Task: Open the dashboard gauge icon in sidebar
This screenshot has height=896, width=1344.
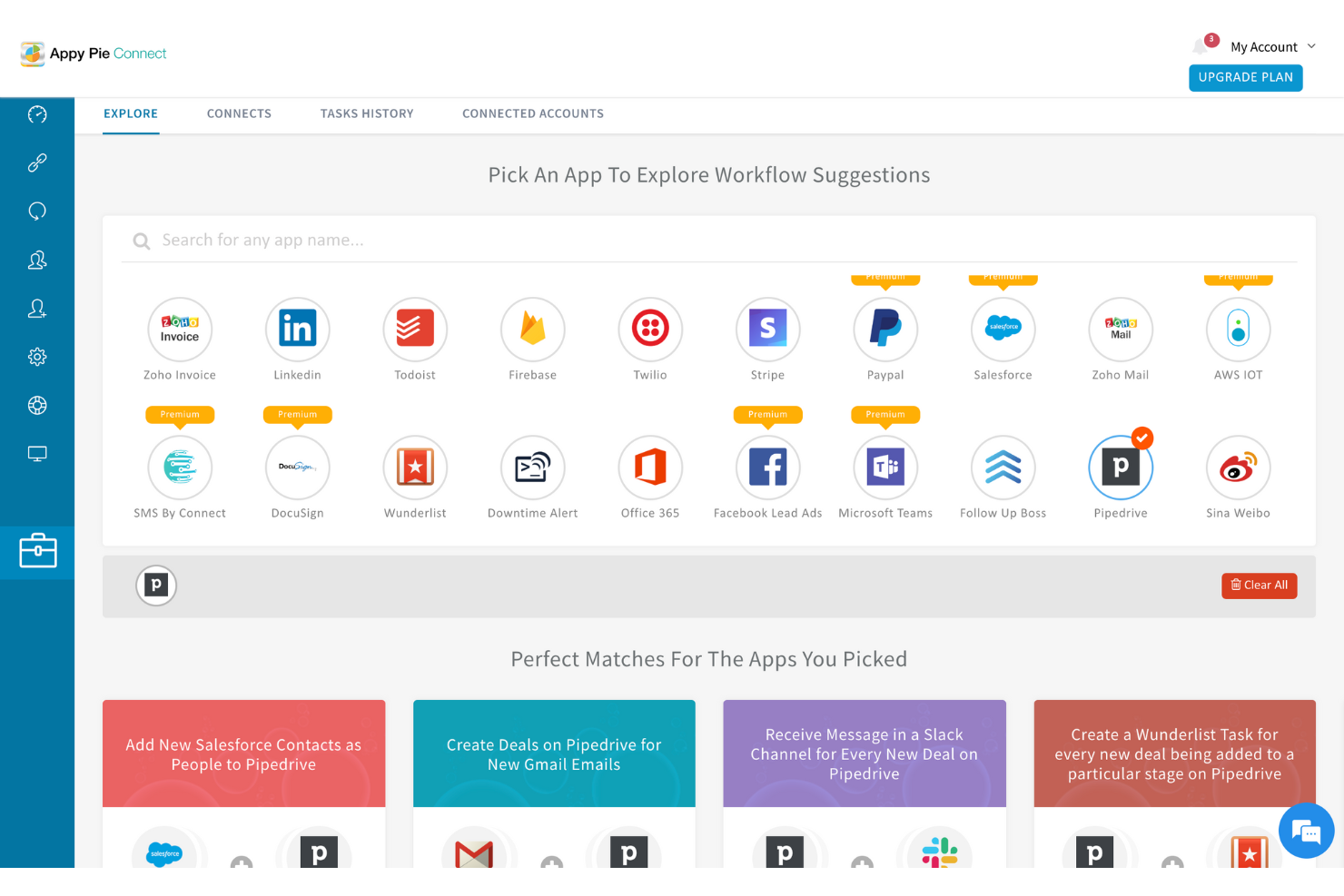Action: point(37,114)
